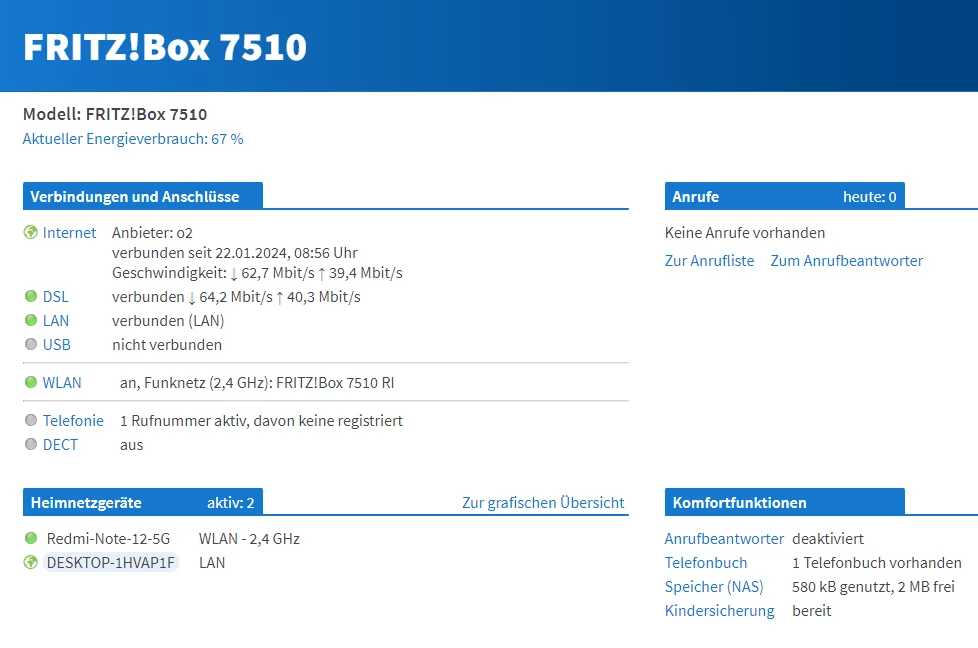Open Zur grafischen Übersicht link

pos(543,503)
